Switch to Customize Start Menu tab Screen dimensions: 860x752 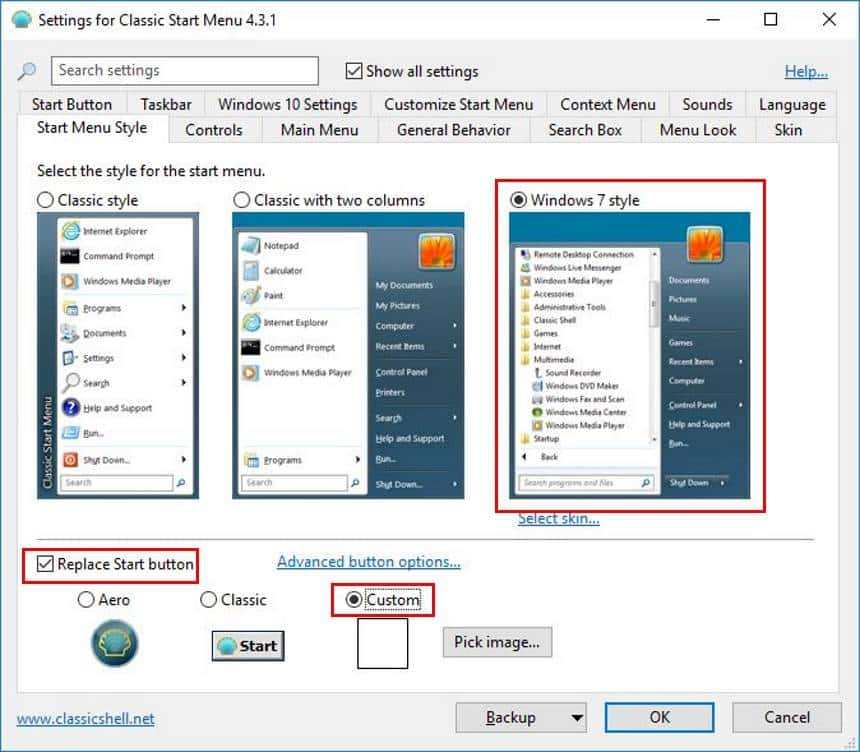coord(459,104)
